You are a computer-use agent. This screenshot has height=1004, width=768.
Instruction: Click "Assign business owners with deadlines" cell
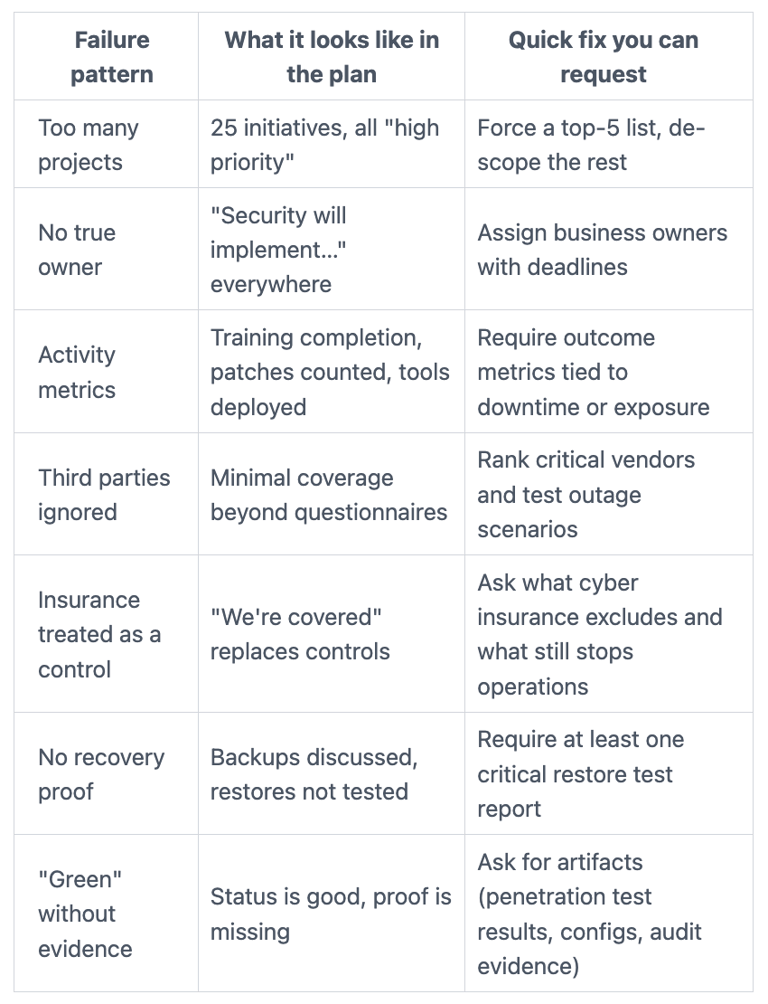[602, 250]
